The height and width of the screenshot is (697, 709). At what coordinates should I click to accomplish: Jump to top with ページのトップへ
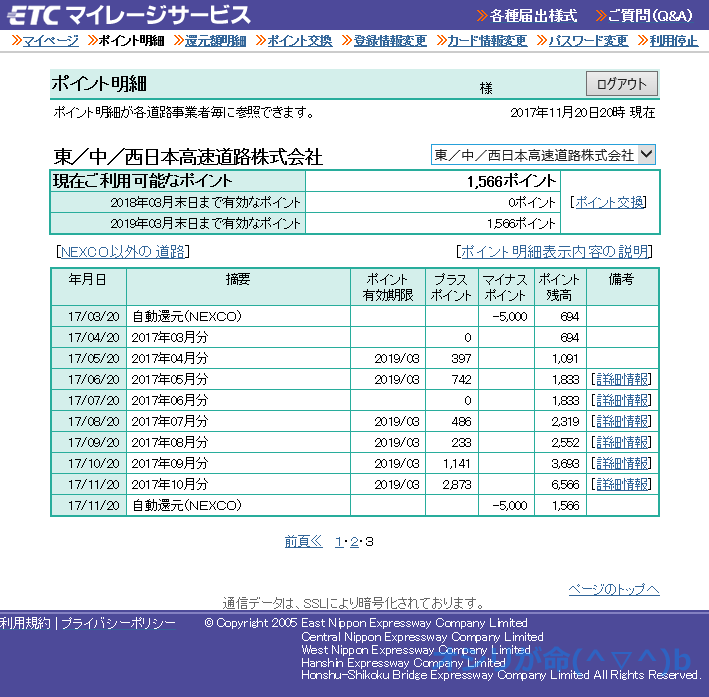click(x=614, y=589)
